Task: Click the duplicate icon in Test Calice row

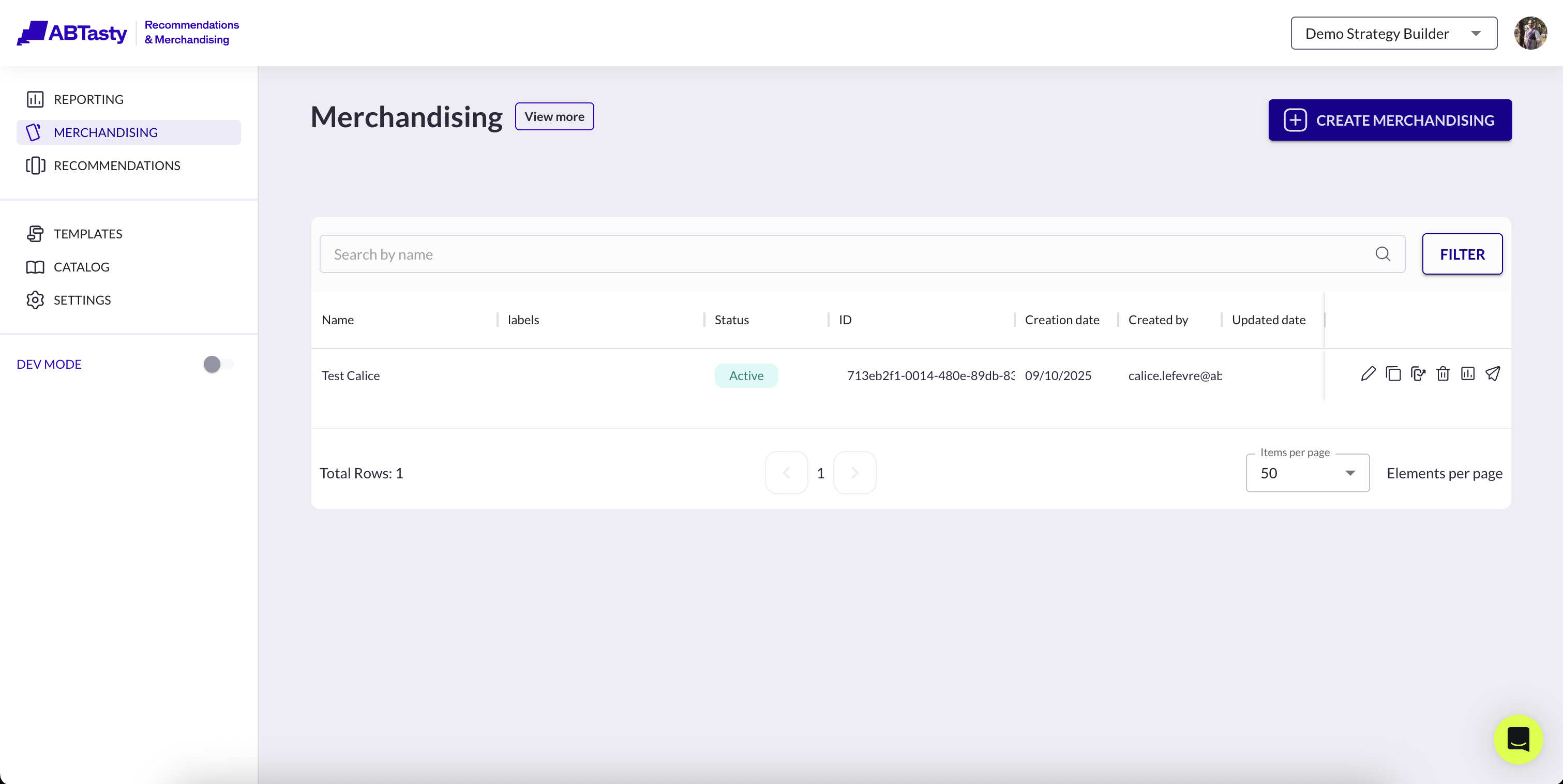Action: click(x=1393, y=374)
